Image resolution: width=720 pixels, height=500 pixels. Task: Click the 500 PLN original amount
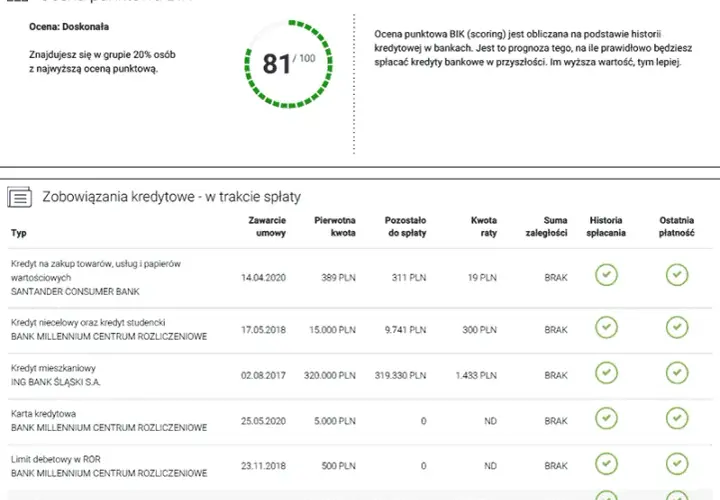point(338,466)
